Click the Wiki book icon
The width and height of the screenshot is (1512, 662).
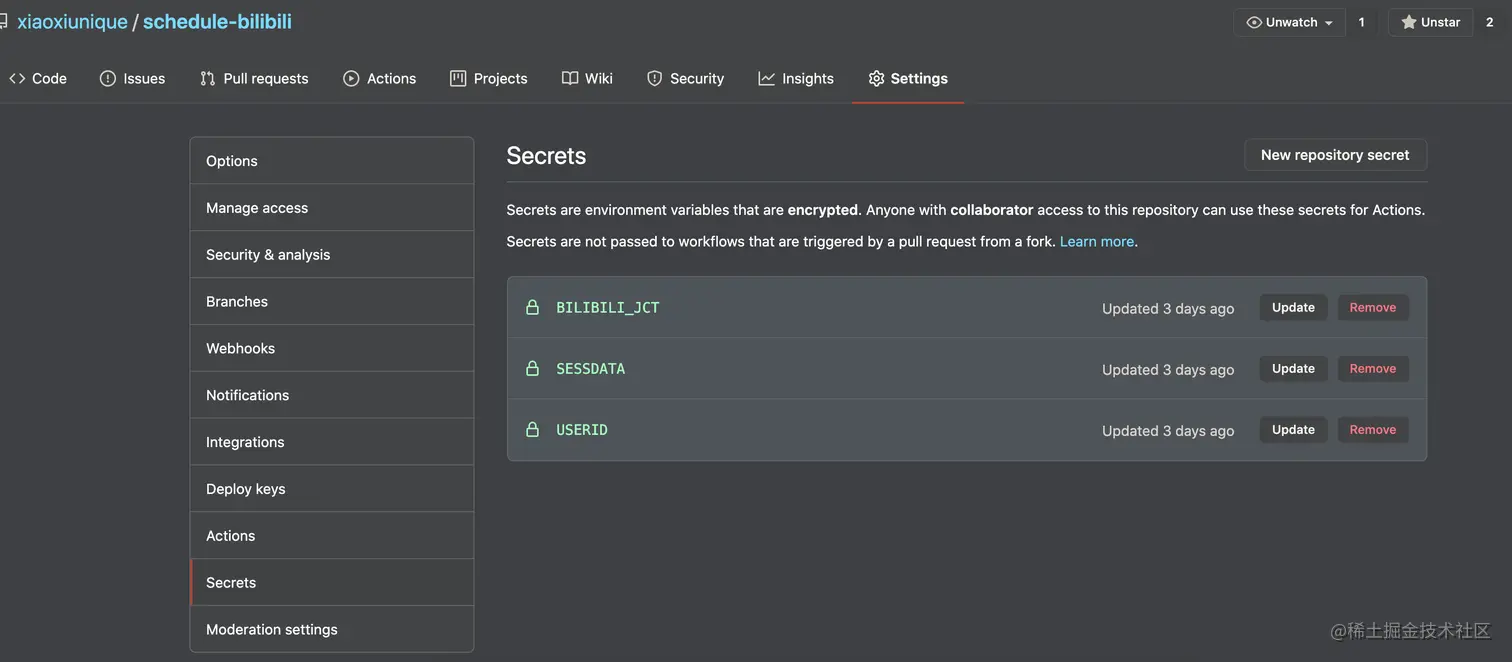[570, 78]
